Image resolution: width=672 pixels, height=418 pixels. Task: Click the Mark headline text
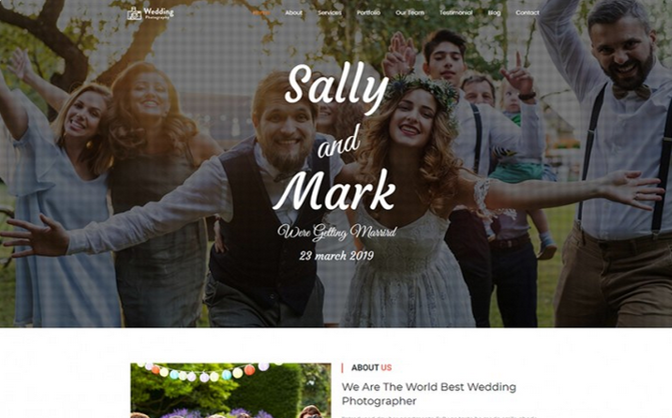click(334, 190)
